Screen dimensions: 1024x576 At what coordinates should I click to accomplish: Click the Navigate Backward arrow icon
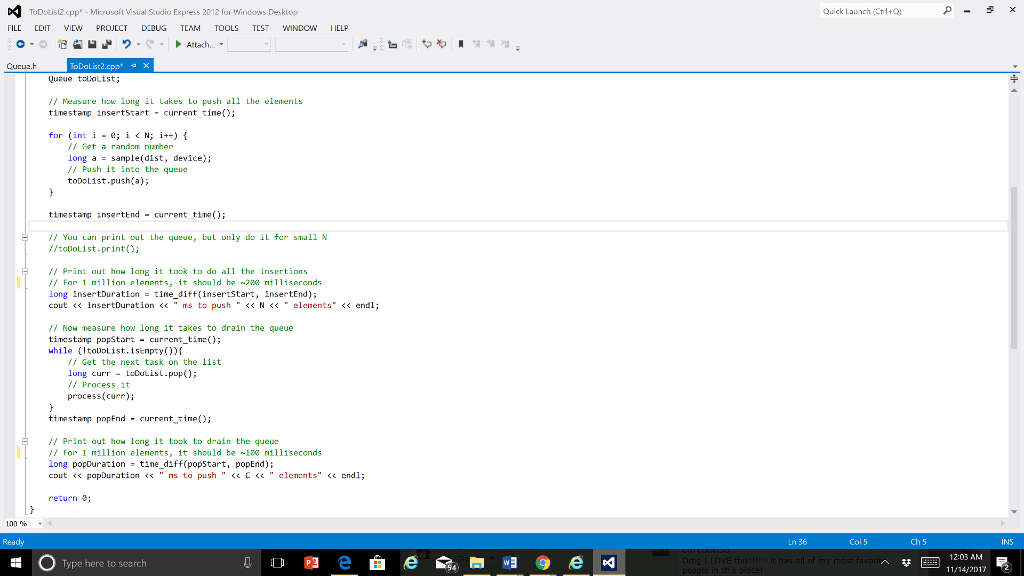pyautogui.click(x=20, y=43)
